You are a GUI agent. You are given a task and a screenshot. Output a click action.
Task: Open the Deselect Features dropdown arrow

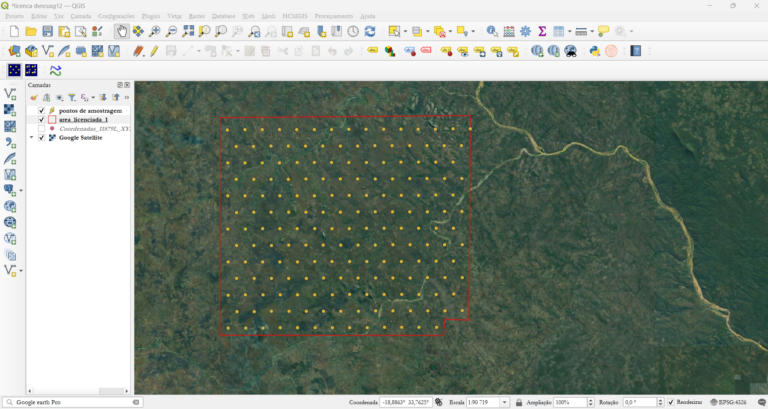pos(451,31)
